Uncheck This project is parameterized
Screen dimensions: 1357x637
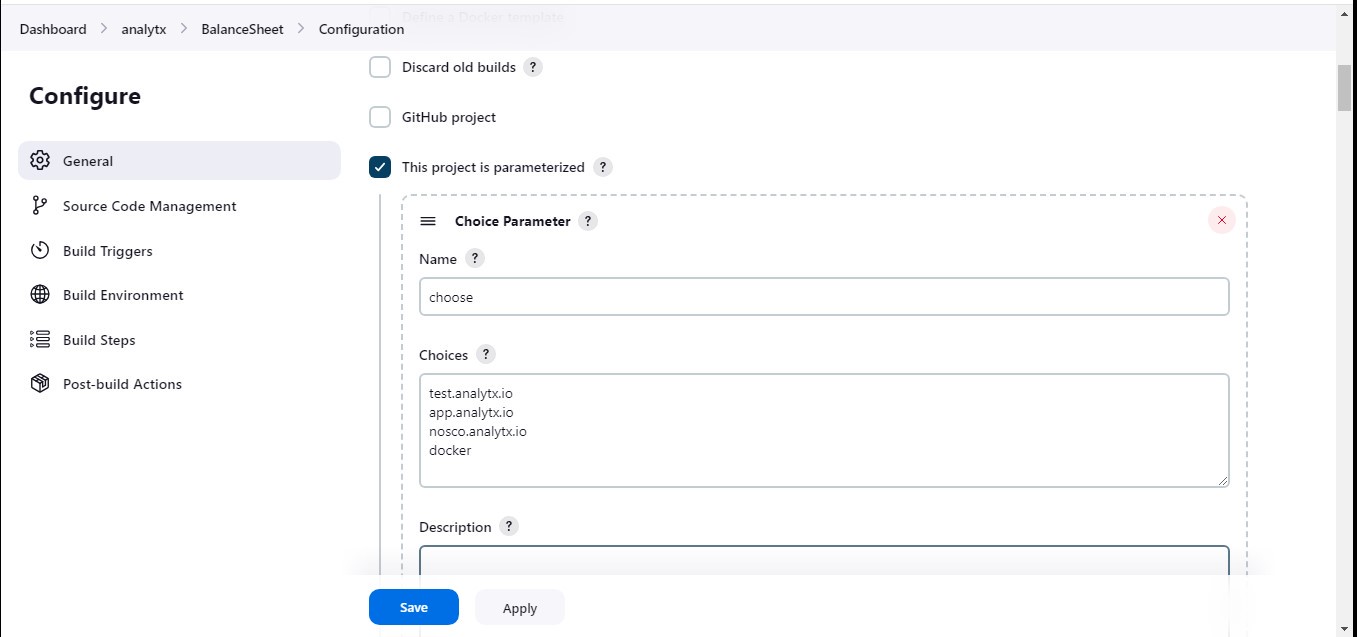click(380, 167)
